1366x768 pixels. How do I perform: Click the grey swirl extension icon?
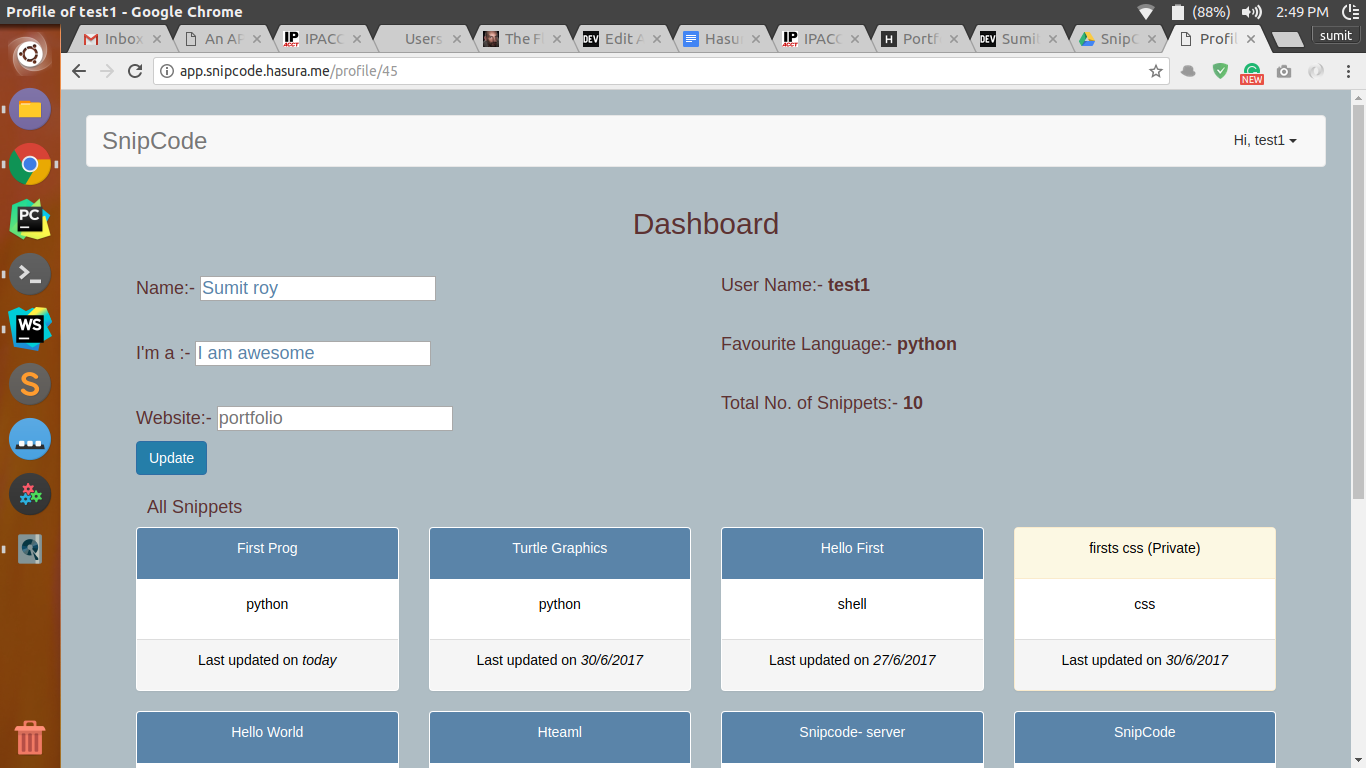[1316, 71]
